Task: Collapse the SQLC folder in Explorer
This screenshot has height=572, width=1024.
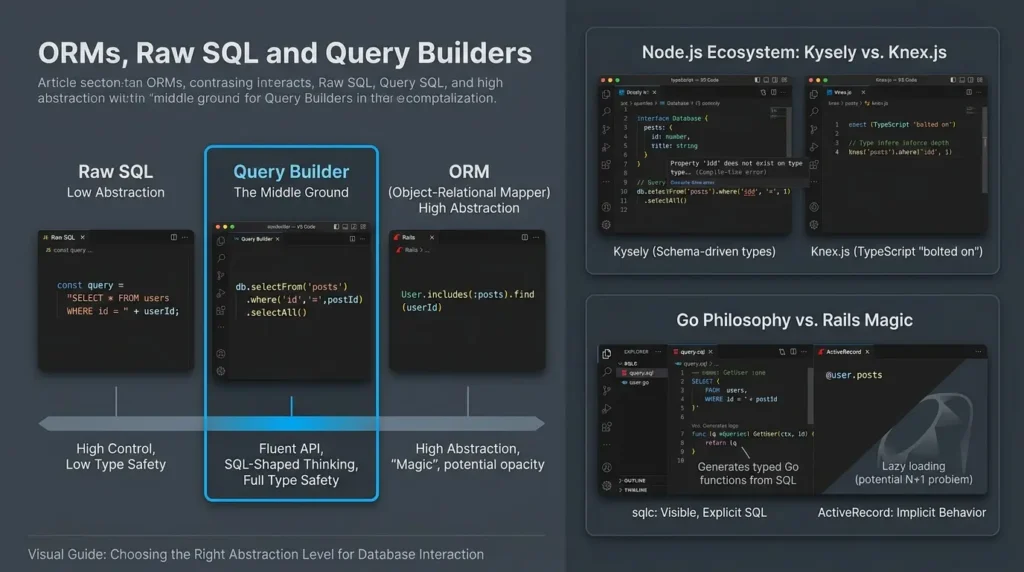Action: click(629, 363)
